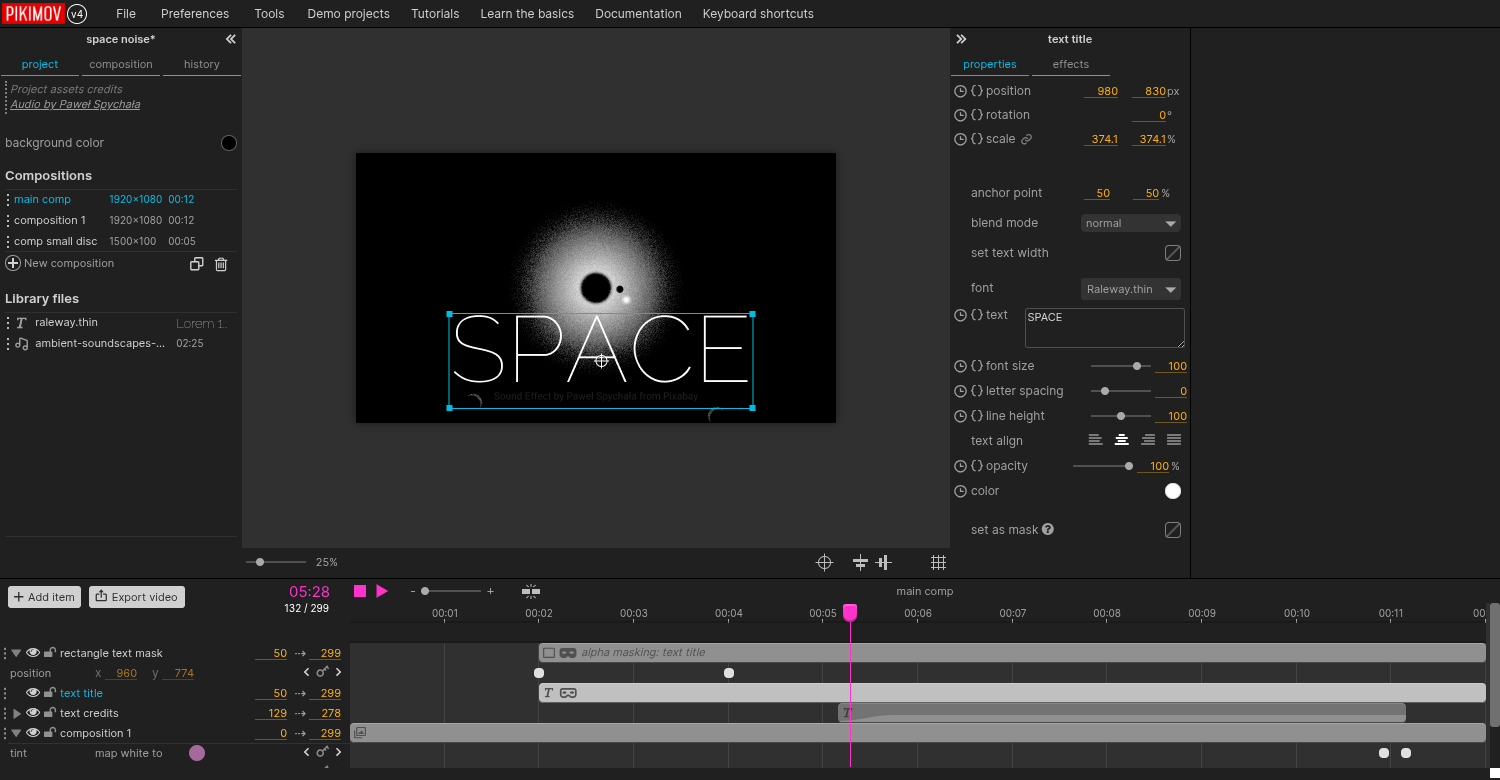Collapse the right properties panel
Viewport: 1500px width, 780px height.
pyautogui.click(x=961, y=39)
